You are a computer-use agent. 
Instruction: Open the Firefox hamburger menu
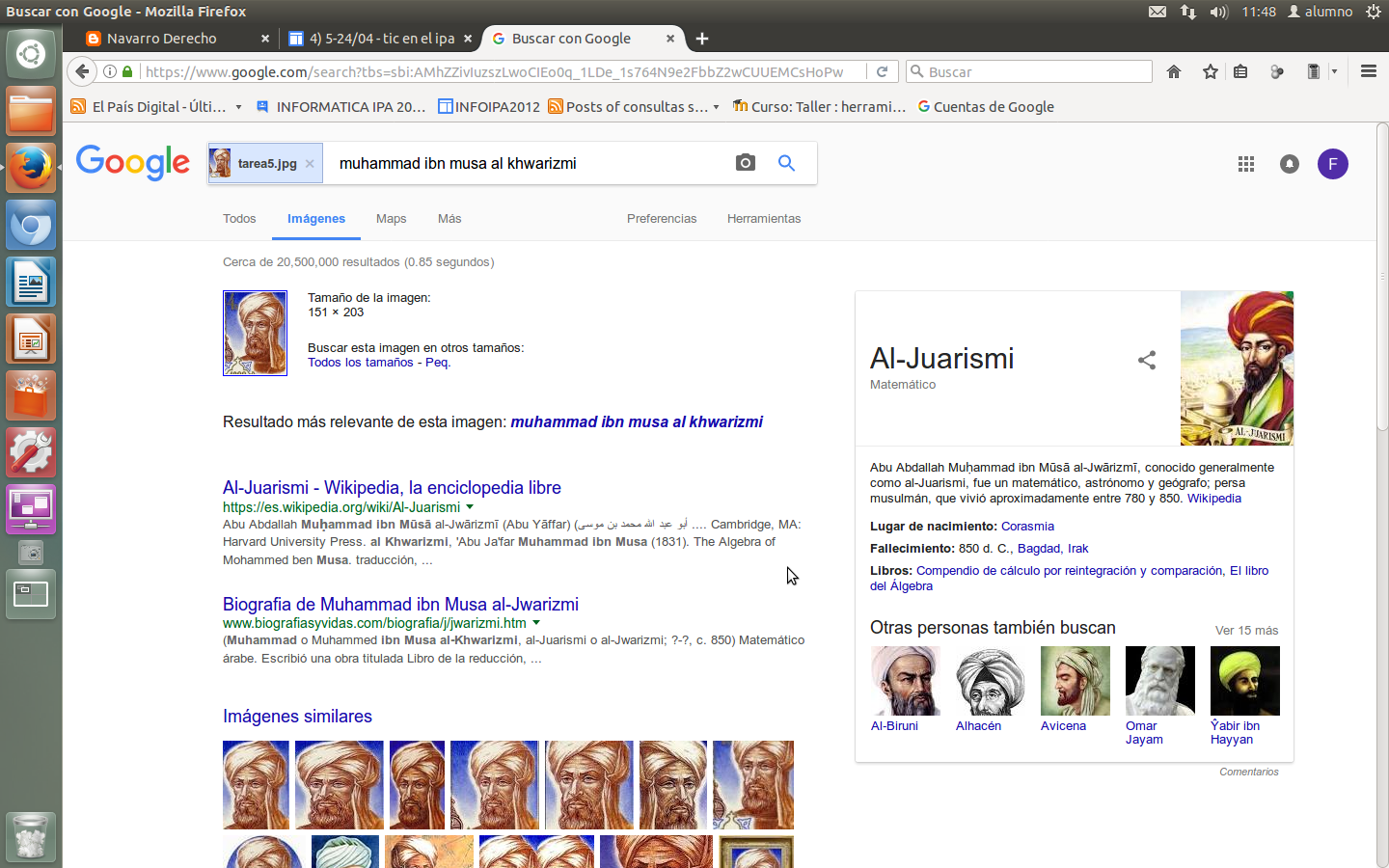tap(1368, 71)
